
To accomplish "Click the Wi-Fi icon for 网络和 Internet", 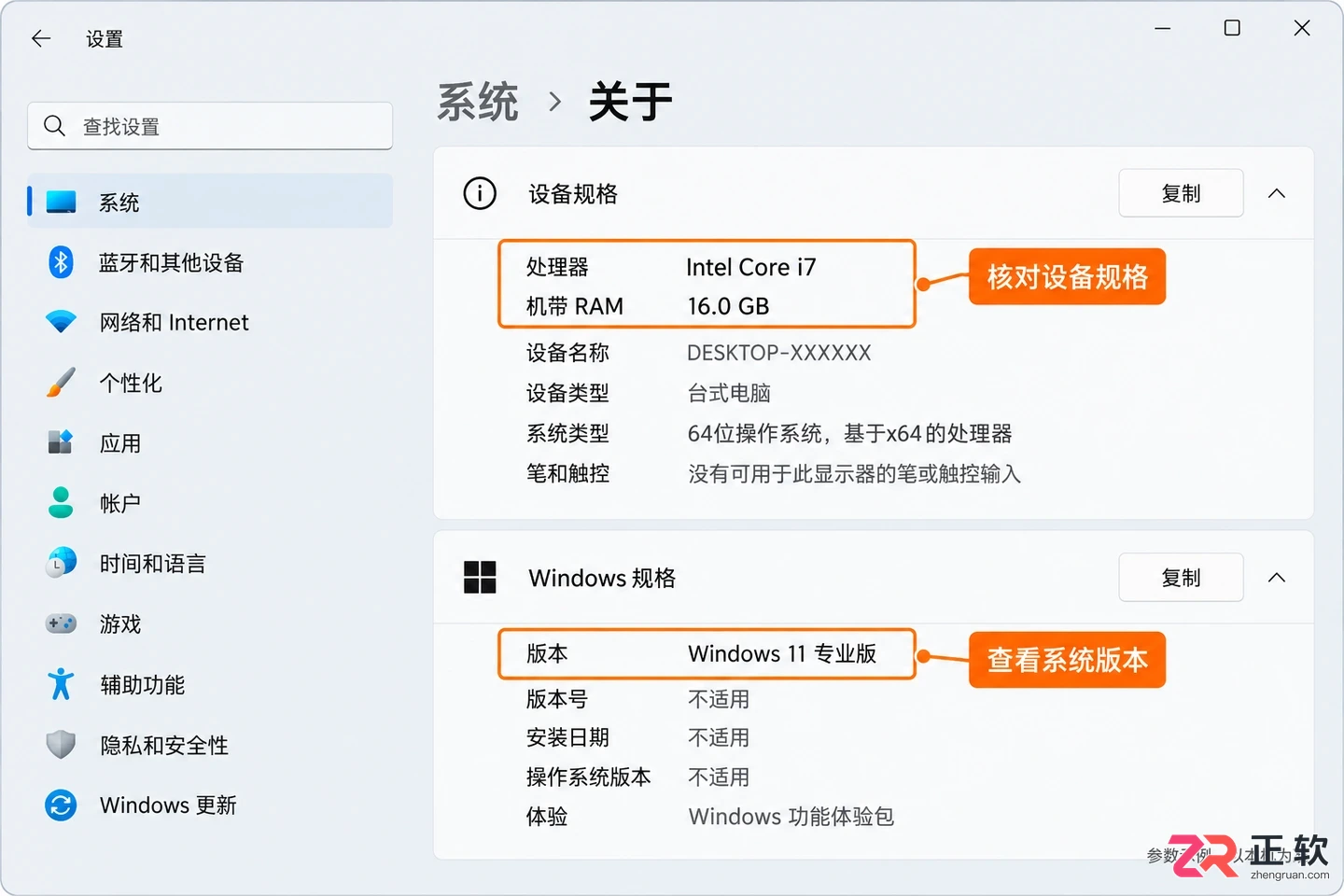I will (x=62, y=322).
